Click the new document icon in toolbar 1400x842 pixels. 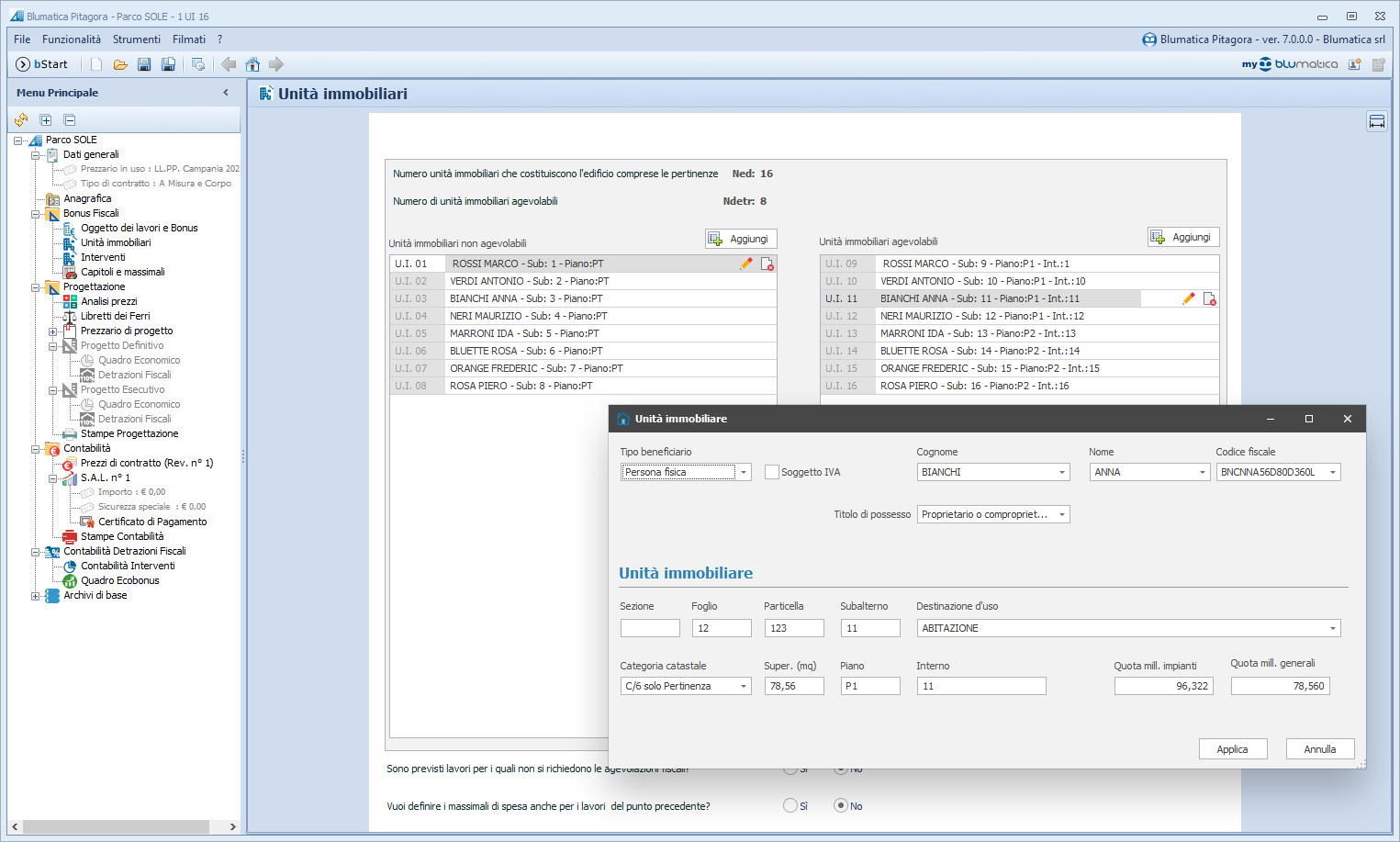coord(96,64)
